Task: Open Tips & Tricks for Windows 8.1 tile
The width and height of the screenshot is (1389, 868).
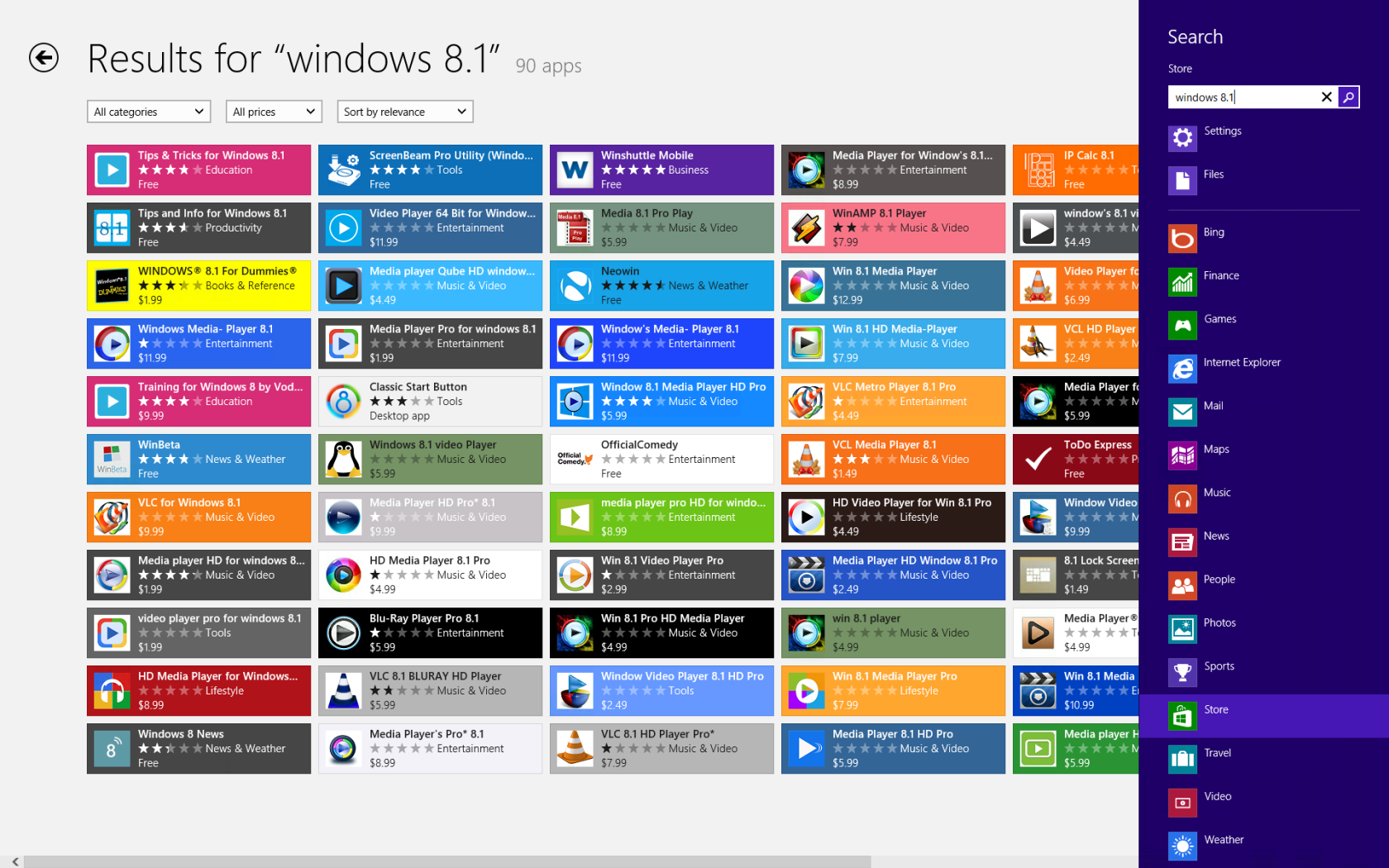Action: [x=198, y=169]
